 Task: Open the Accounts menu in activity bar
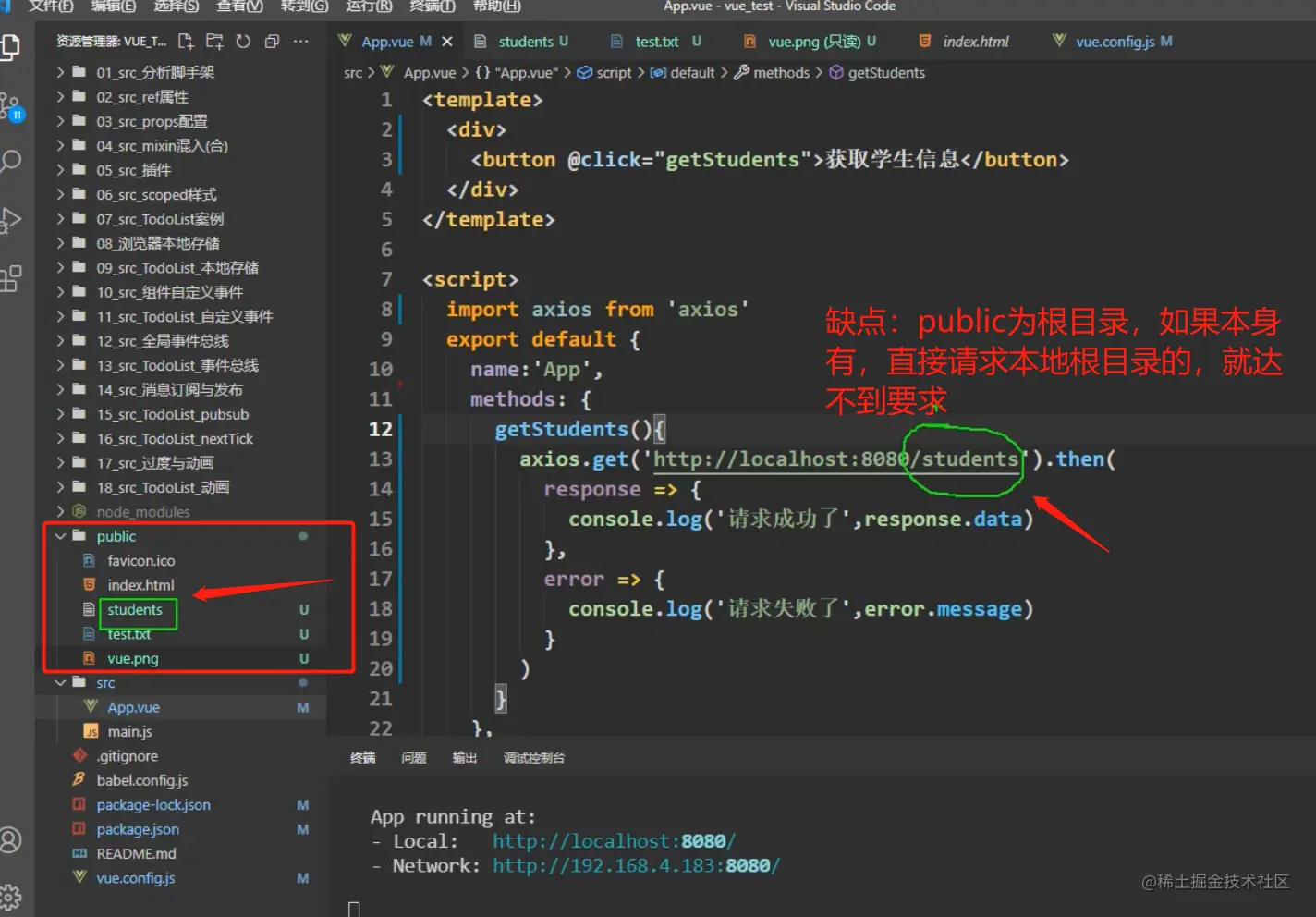tap(11, 839)
